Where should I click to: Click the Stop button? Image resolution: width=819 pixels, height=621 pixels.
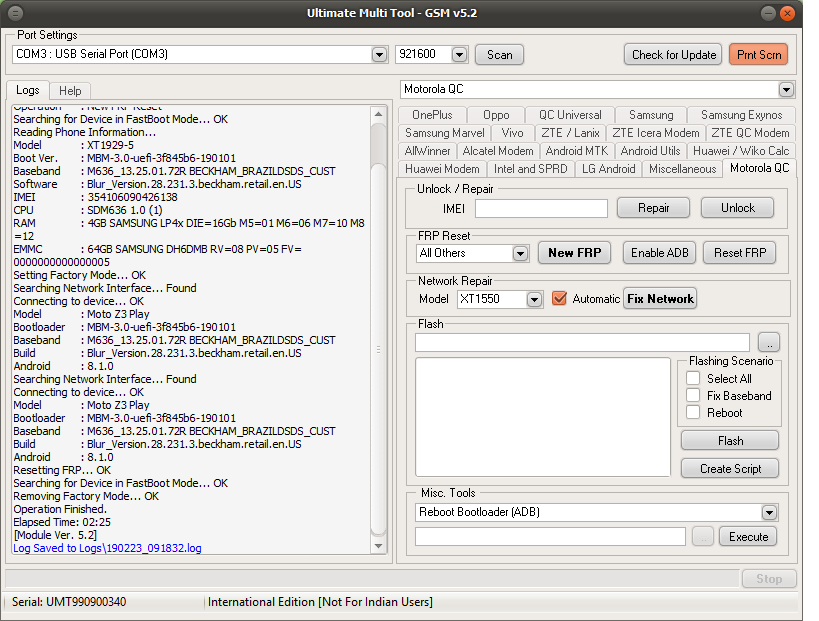769,579
